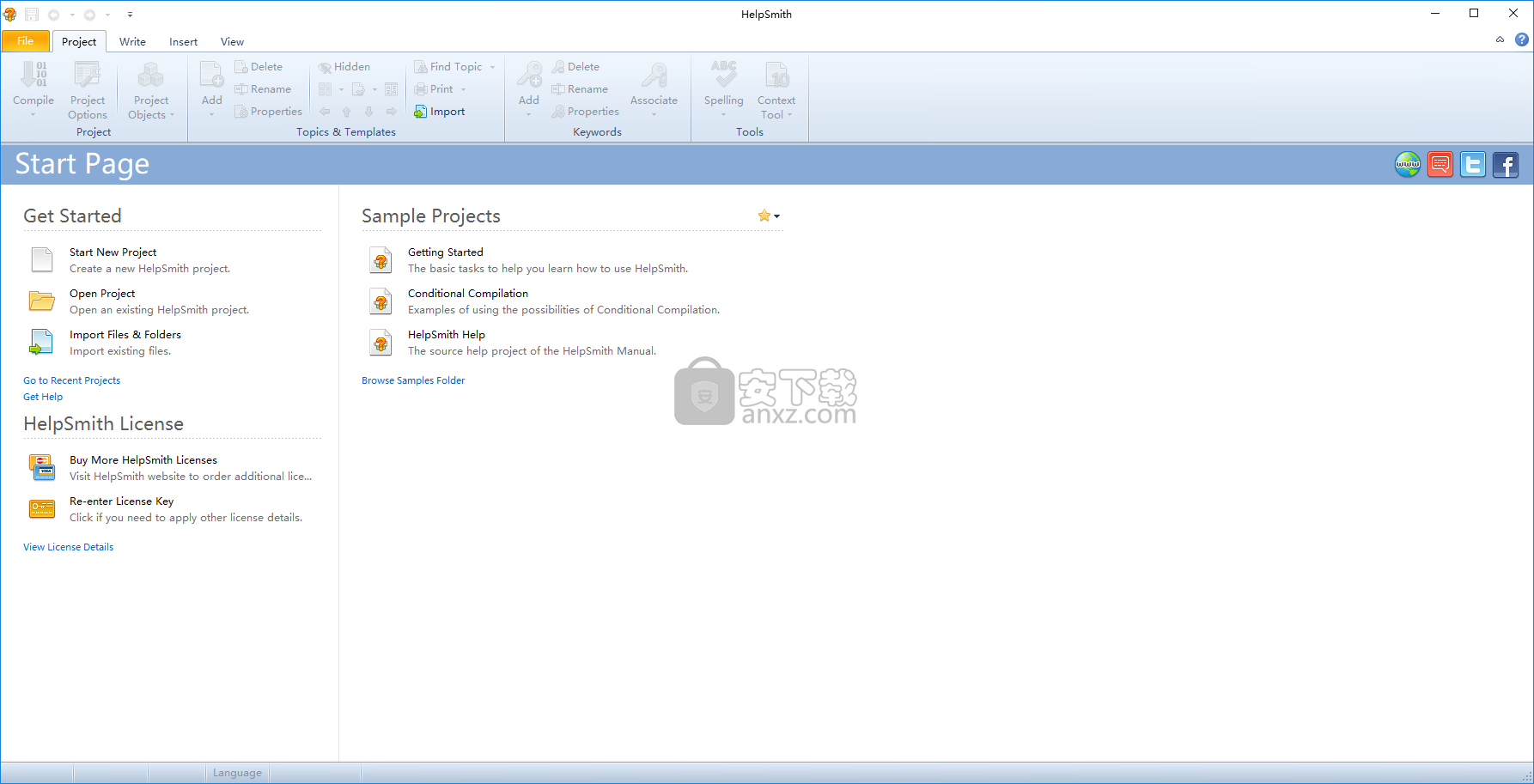Click the forward navigation arrow in title bar
This screenshot has width=1534, height=784.
89,15
